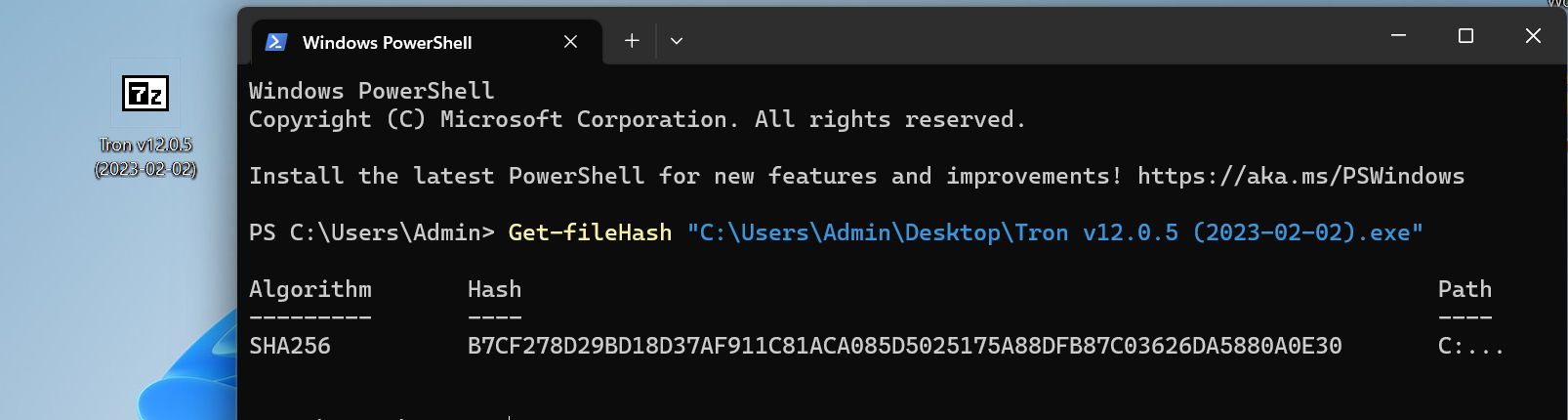Image resolution: width=1568 pixels, height=420 pixels.
Task: Close the Windows PowerShell tab
Action: (571, 42)
